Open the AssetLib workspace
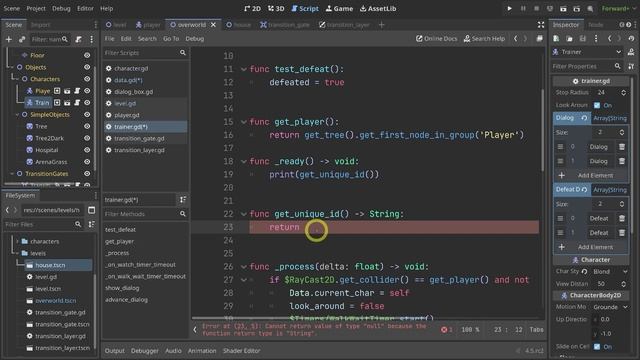 click(x=378, y=8)
